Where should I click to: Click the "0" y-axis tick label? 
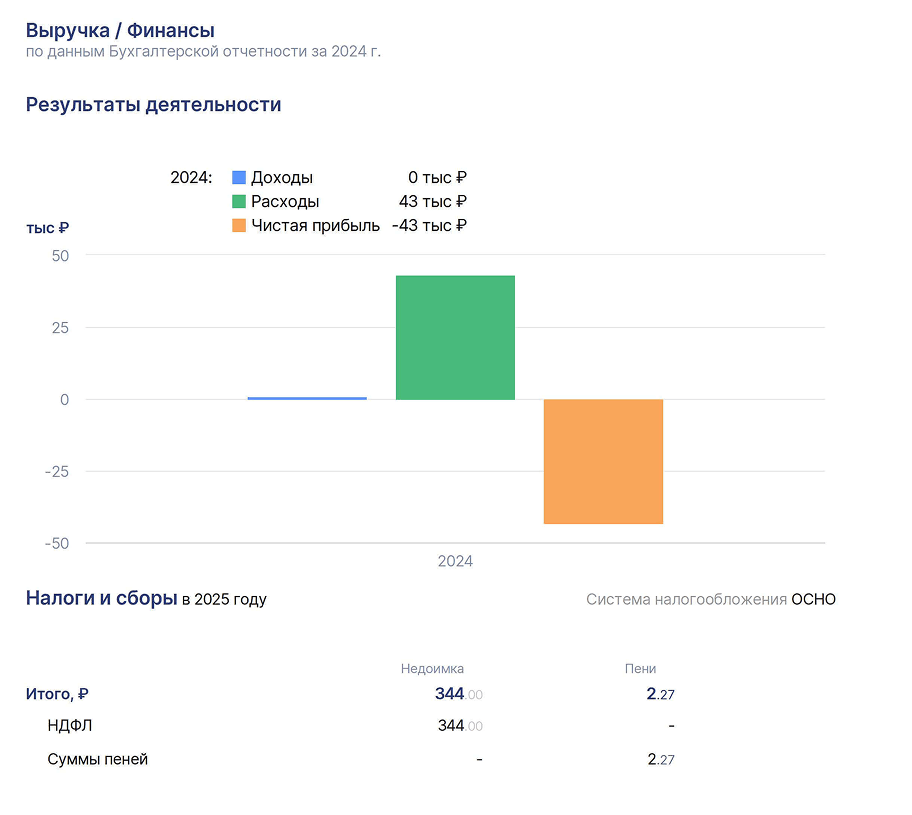tap(65, 400)
